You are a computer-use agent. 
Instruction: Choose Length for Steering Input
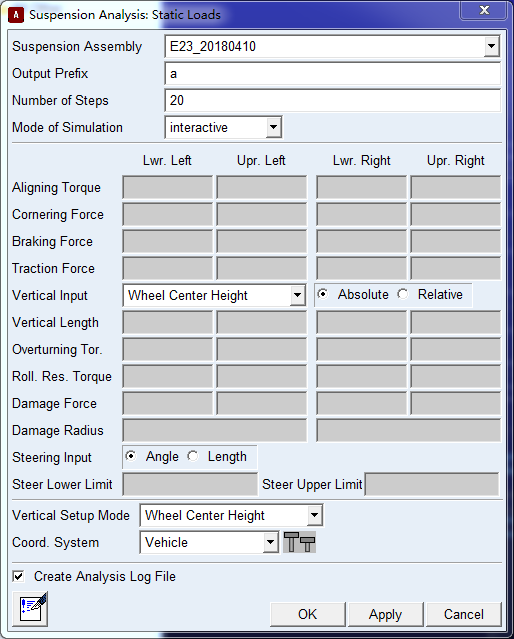193,456
